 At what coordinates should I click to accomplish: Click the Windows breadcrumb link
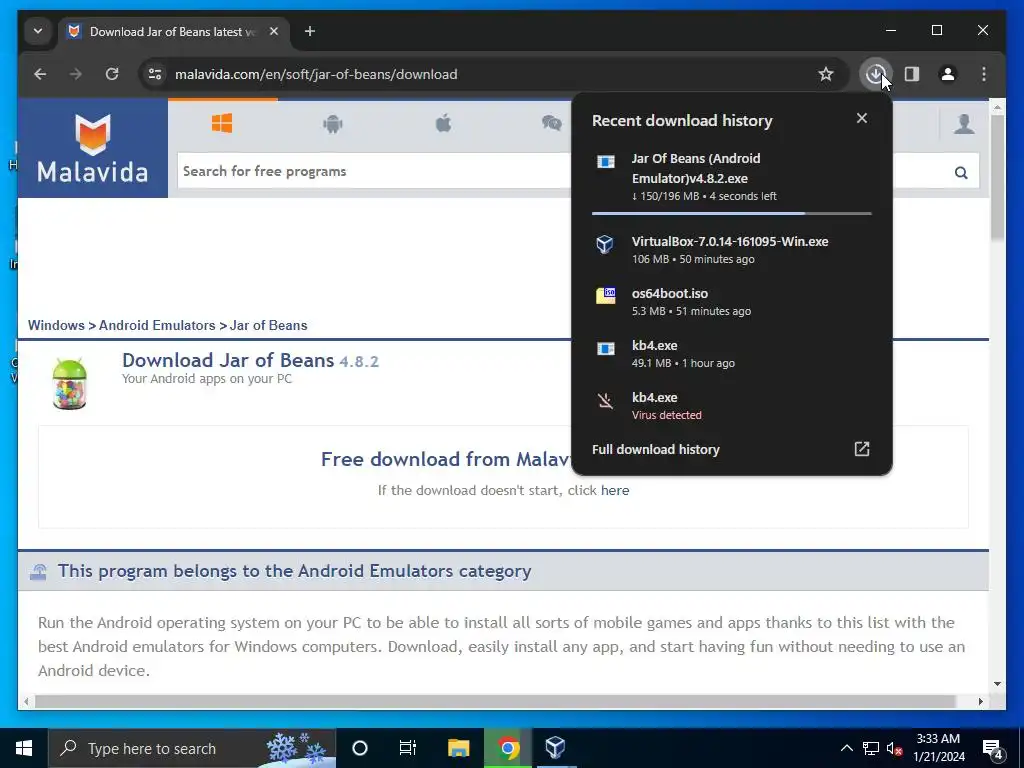[x=56, y=325]
